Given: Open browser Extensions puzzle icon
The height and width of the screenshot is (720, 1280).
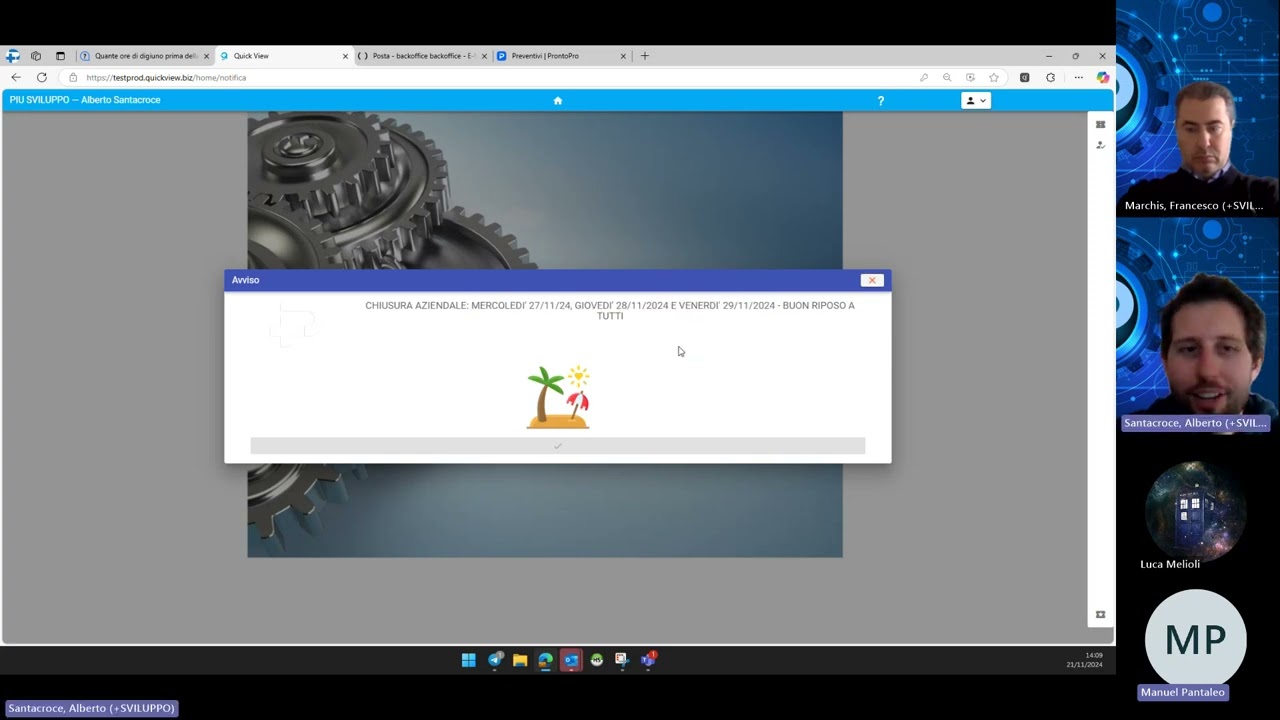Looking at the screenshot, I should 1050,77.
